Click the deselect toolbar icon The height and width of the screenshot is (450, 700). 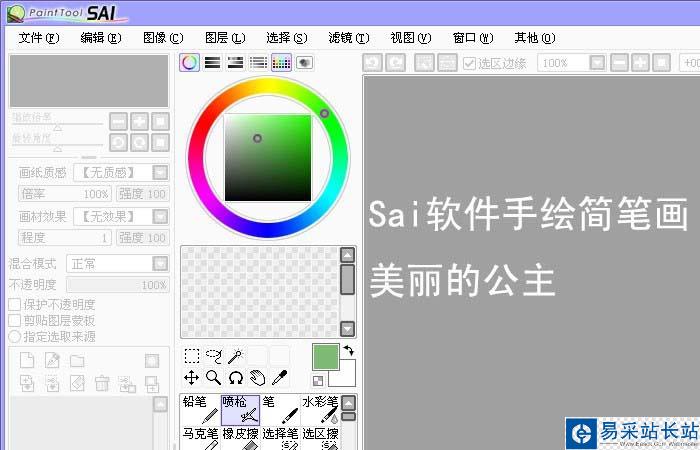pos(424,63)
